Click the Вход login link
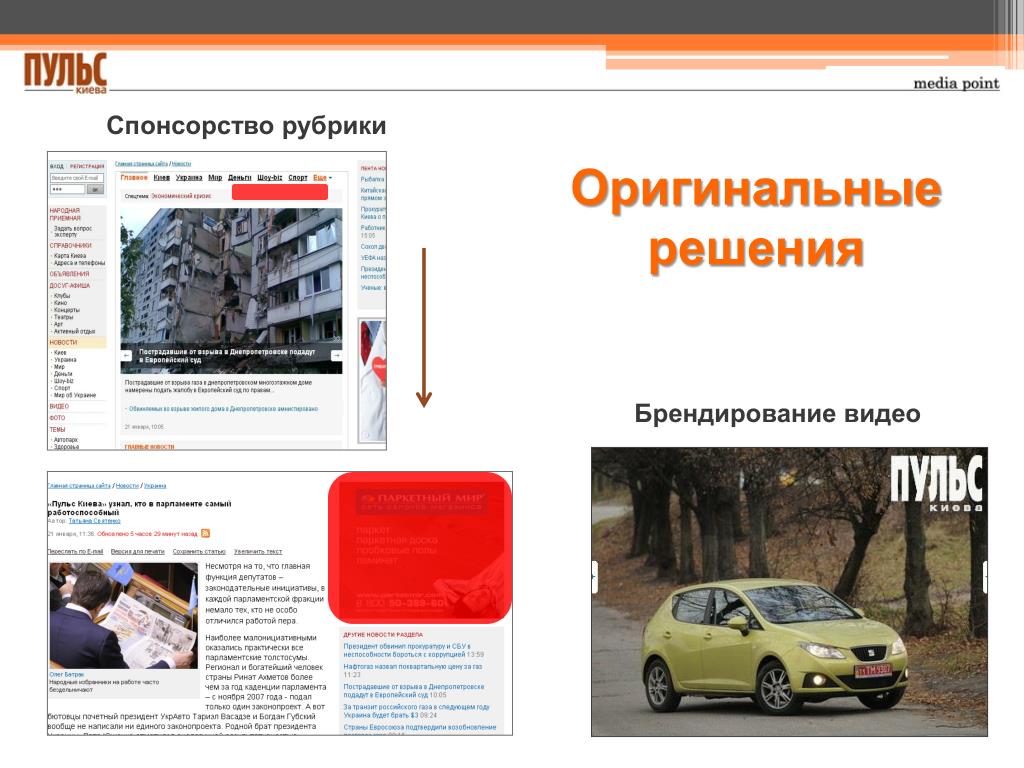Viewport: 1024px width, 768px height. [x=57, y=166]
